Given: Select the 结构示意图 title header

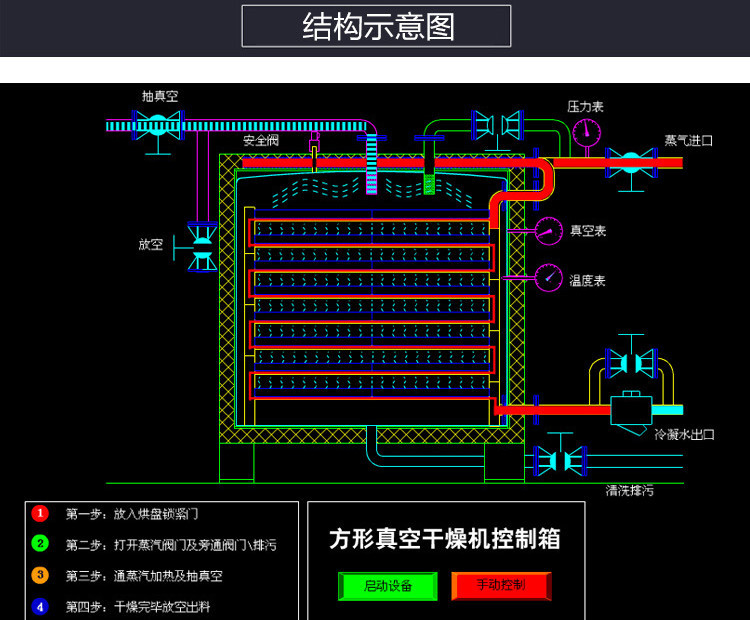Looking at the screenshot, I should point(376,27).
